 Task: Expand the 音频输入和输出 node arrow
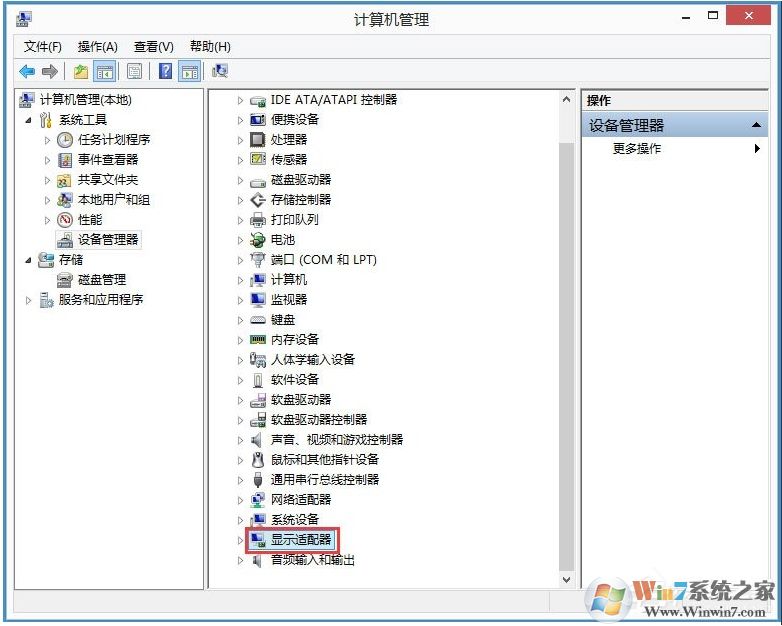[240, 560]
